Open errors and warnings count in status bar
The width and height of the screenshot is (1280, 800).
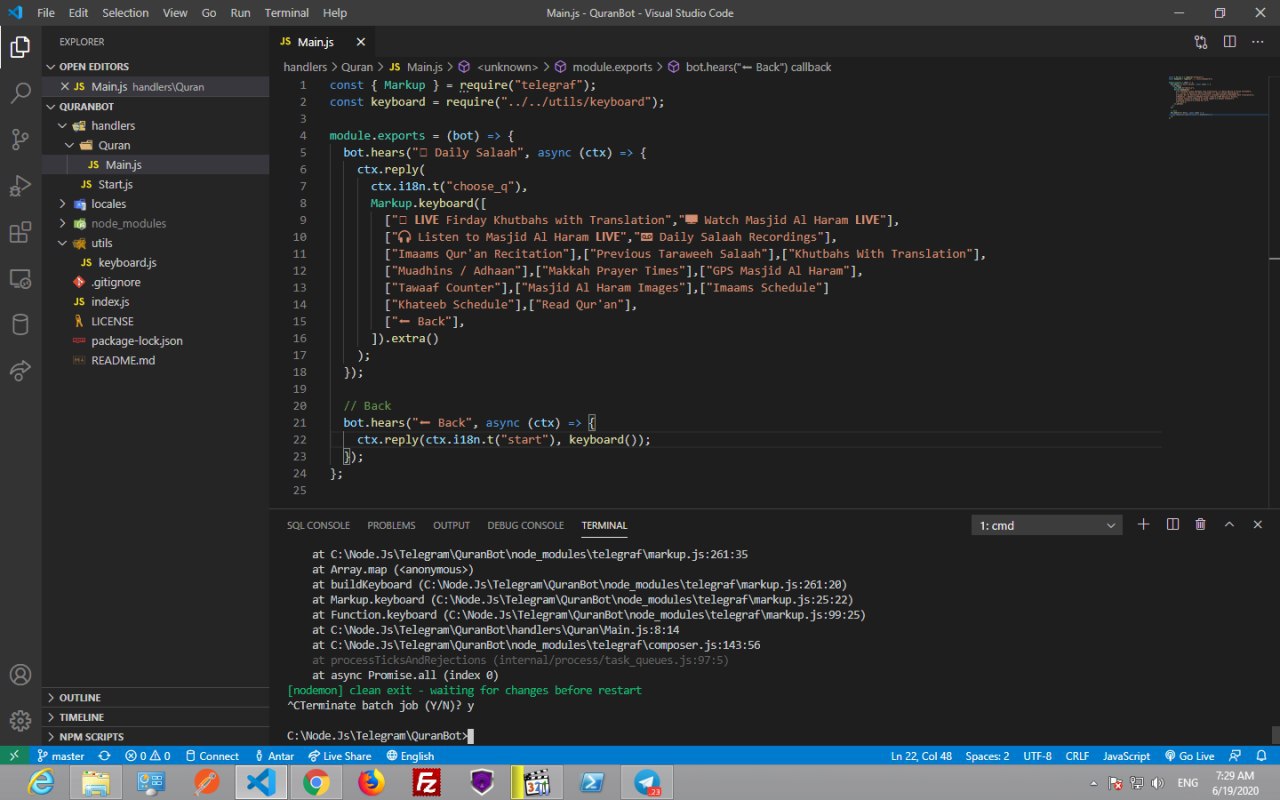click(x=147, y=756)
